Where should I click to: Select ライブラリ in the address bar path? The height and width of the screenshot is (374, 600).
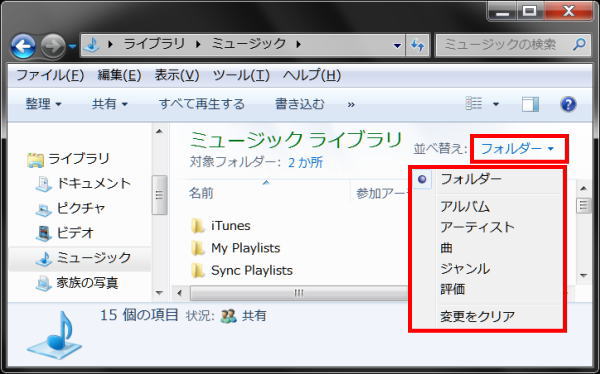pyautogui.click(x=154, y=44)
